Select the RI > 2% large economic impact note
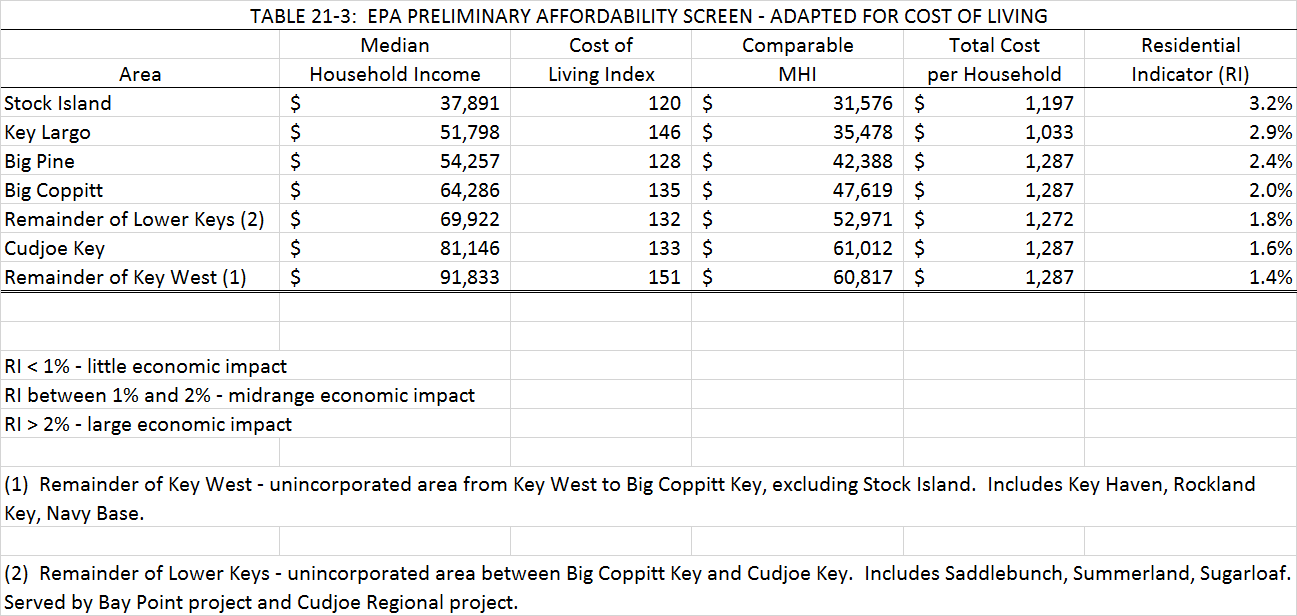The height and width of the screenshot is (616, 1297). click(148, 424)
